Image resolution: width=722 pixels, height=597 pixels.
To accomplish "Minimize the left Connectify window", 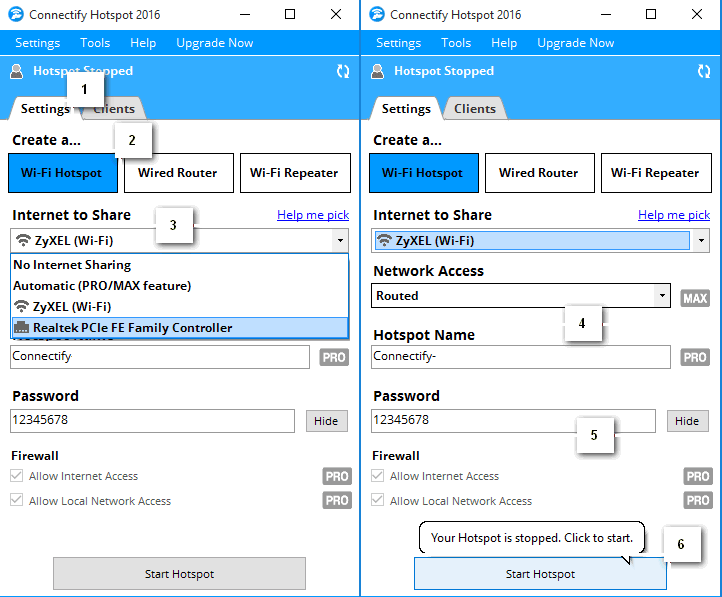I will pos(245,14).
